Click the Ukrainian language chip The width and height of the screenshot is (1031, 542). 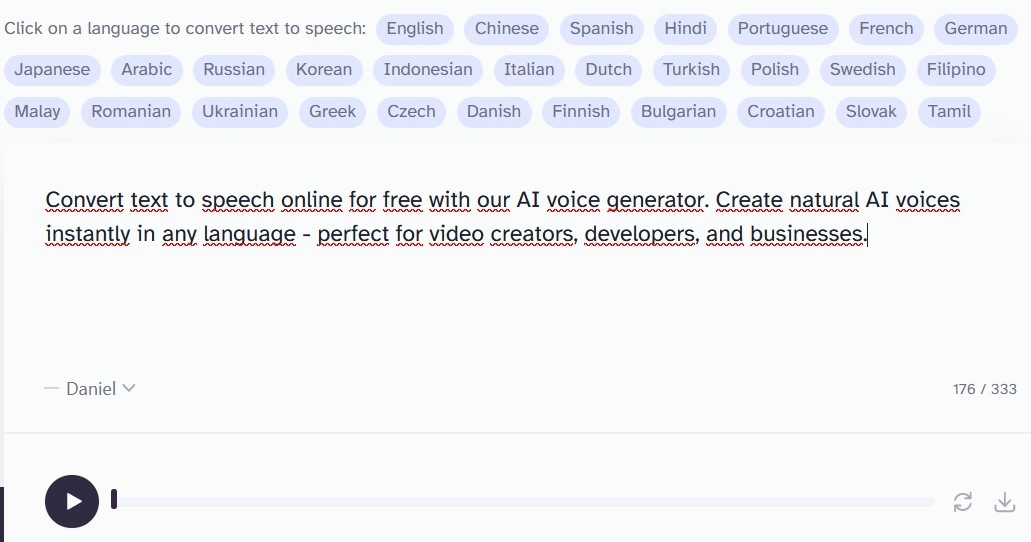pyautogui.click(x=240, y=112)
